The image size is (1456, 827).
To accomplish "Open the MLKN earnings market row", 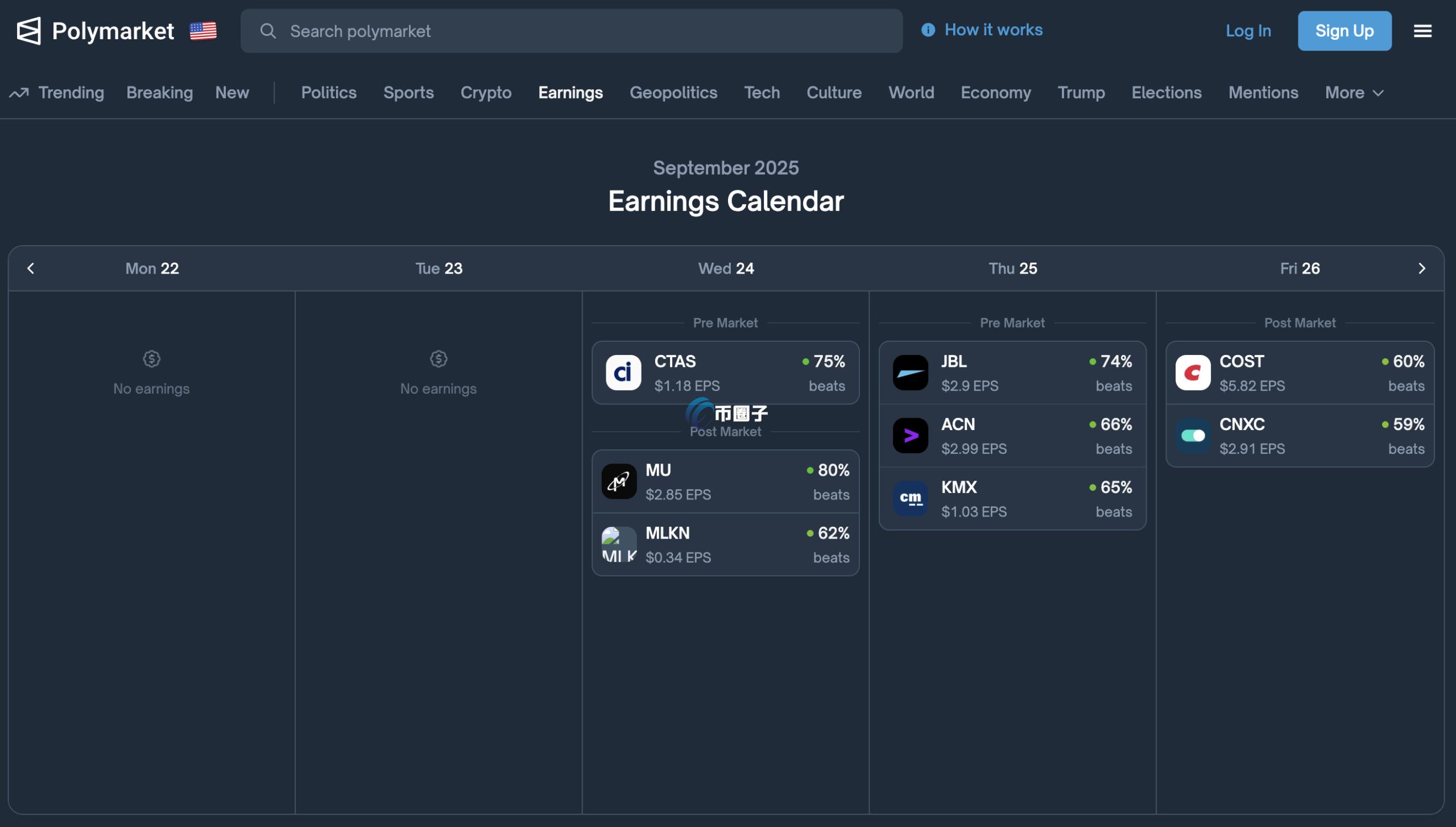I will pyautogui.click(x=725, y=545).
